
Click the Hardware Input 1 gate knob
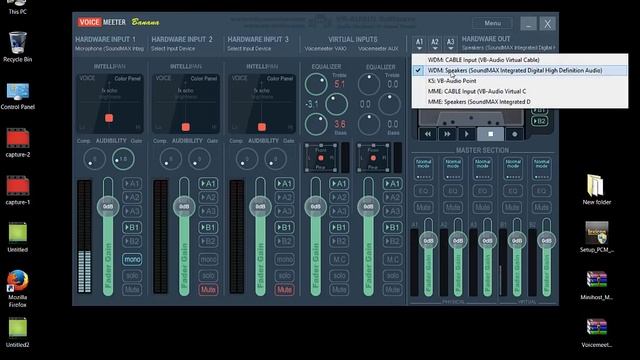[123, 159]
